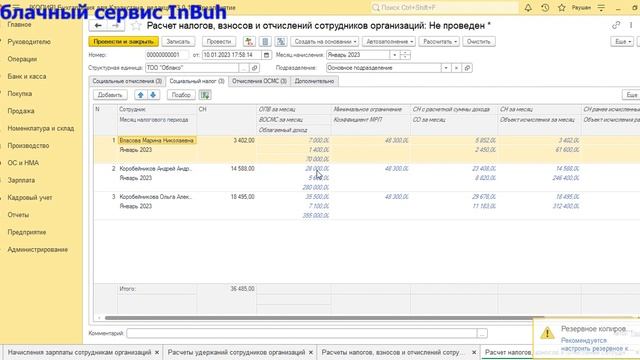Screen dimensions: 640x360
Task: Close the Расчеты удержаний сотрудников организаций tab
Action: 311,352
